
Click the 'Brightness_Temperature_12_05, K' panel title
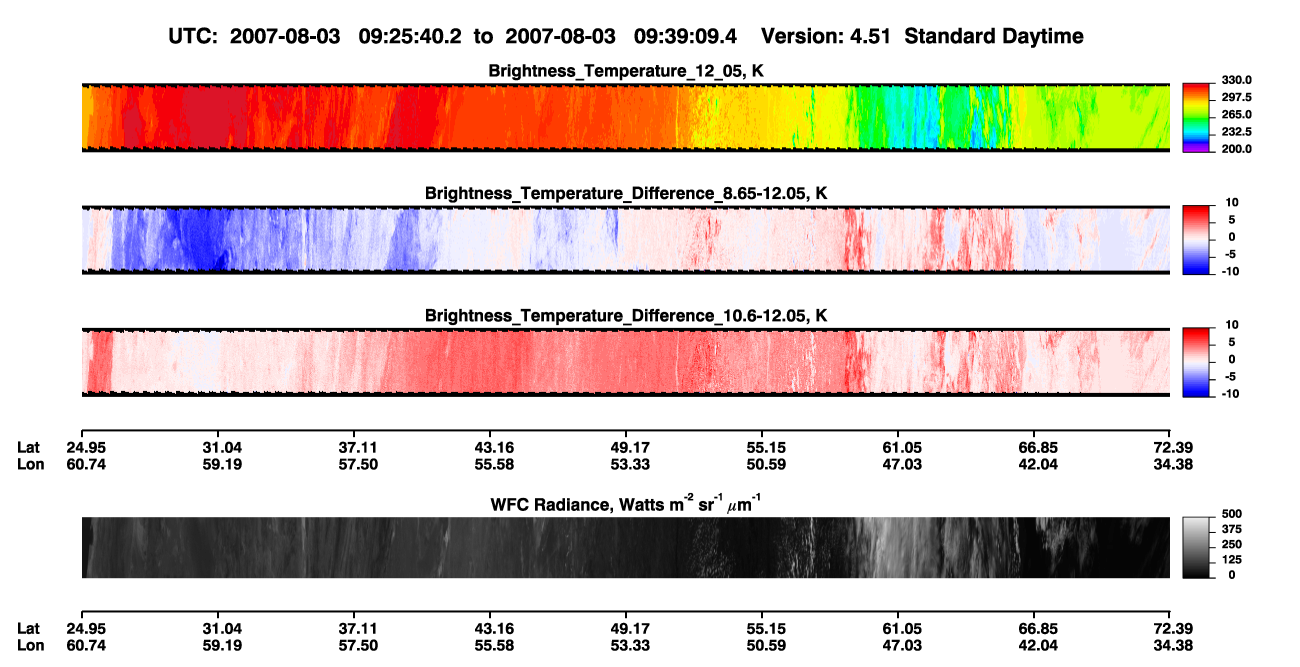(x=626, y=71)
